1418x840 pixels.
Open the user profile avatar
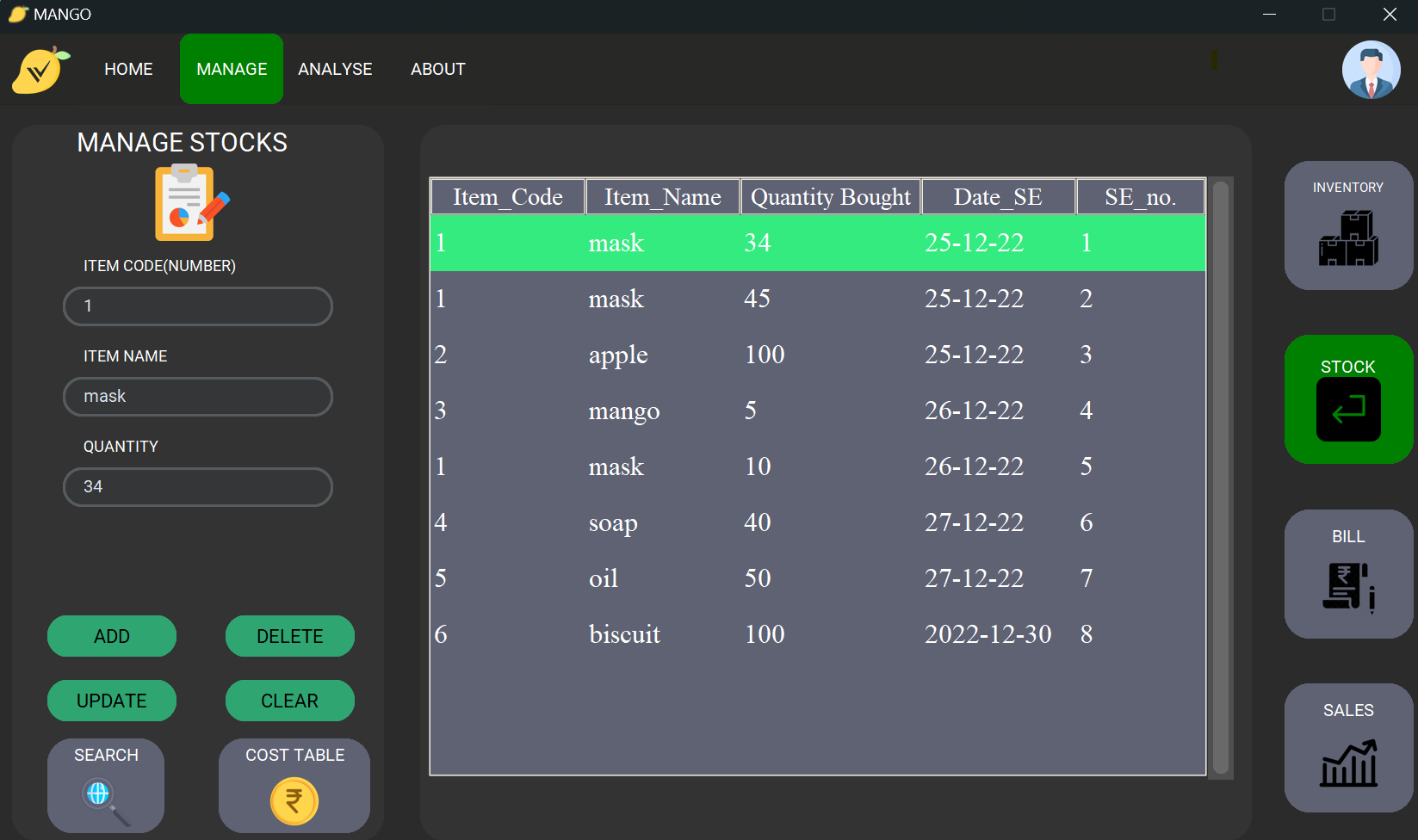pyautogui.click(x=1372, y=70)
